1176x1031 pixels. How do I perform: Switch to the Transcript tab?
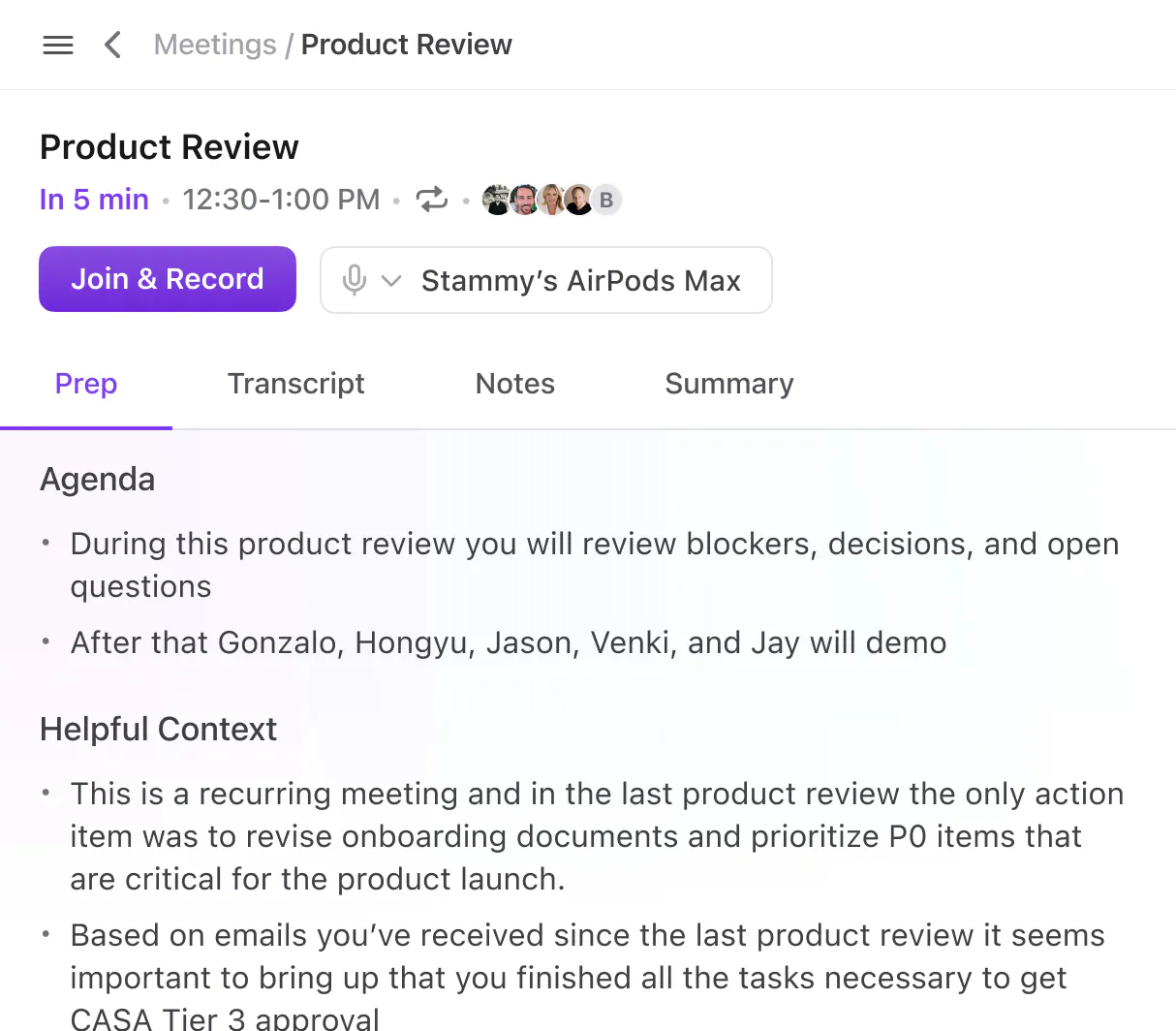coord(295,384)
